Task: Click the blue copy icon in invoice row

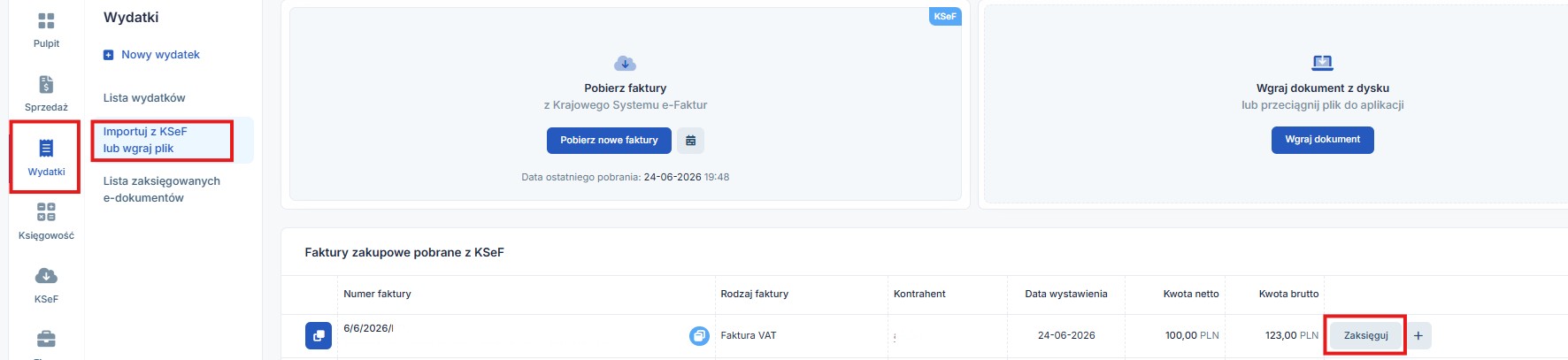Action: click(319, 336)
